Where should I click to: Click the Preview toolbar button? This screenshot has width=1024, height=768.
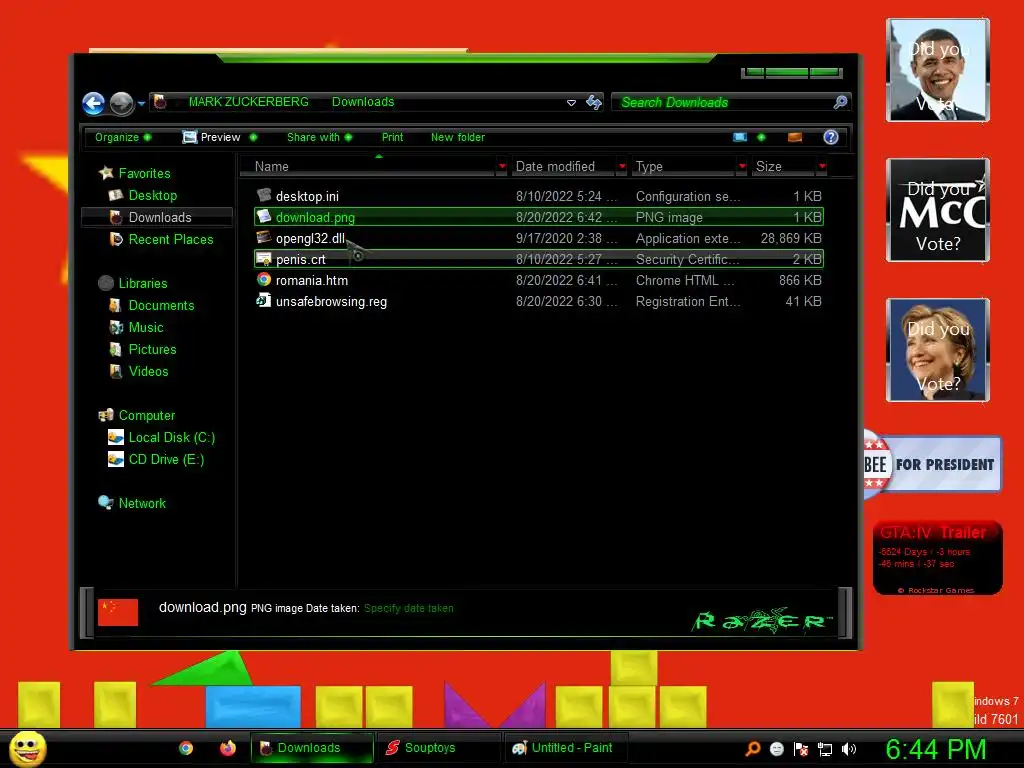click(212, 137)
